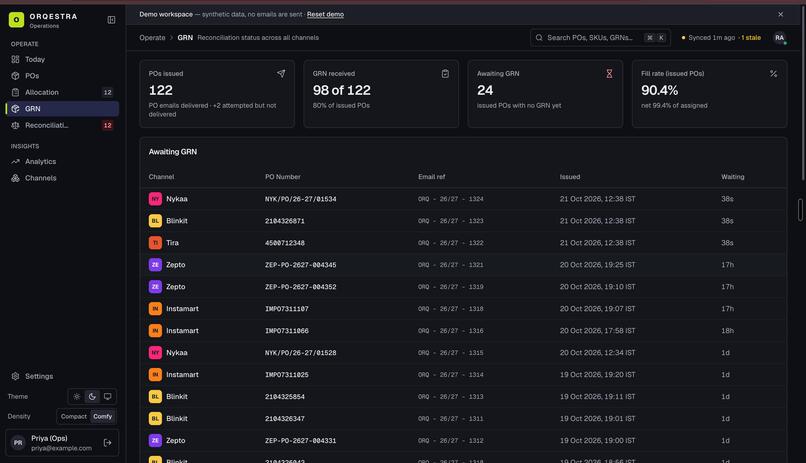The height and width of the screenshot is (463, 806).
Task: Focus the Search POs, SKUs, GRNs field
Action: point(600,38)
